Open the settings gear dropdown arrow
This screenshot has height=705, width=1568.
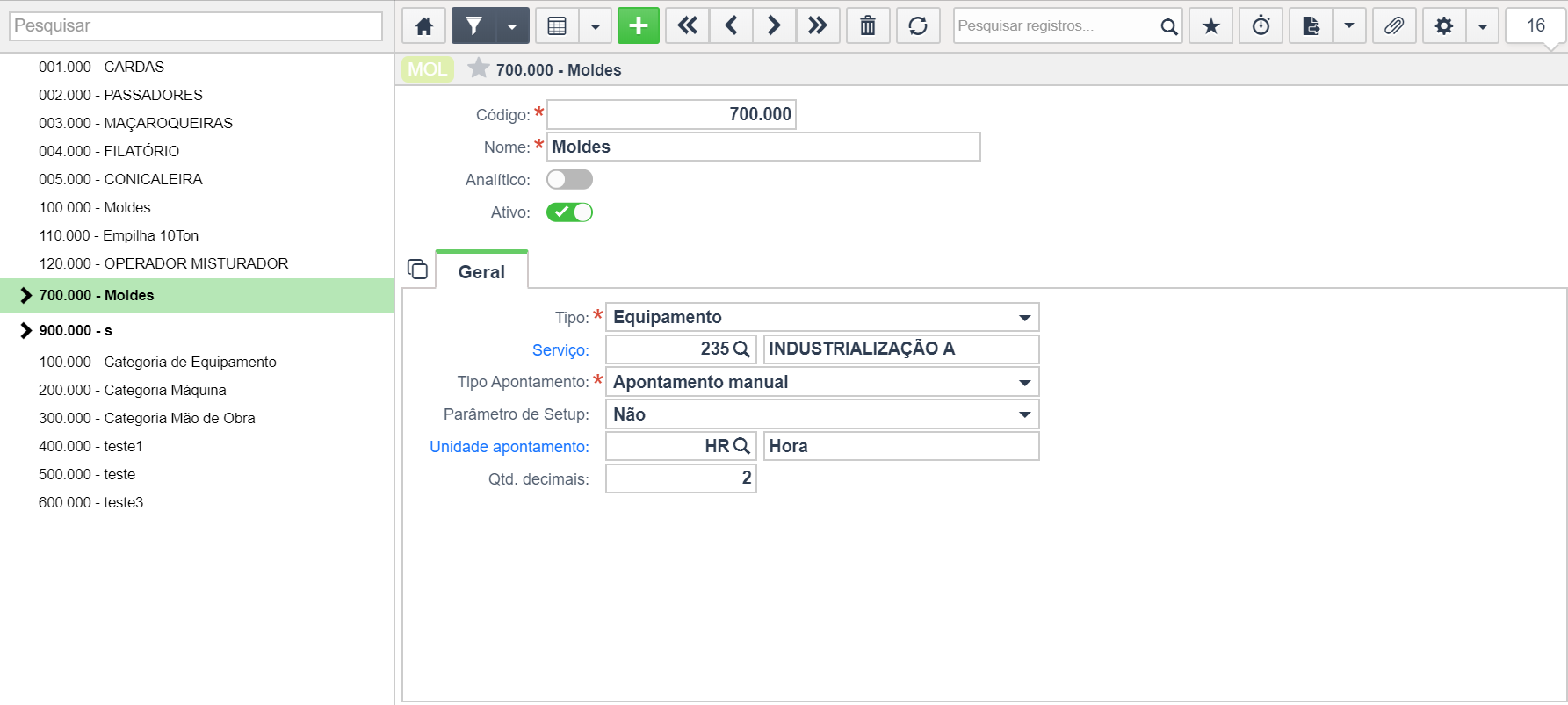(1483, 26)
